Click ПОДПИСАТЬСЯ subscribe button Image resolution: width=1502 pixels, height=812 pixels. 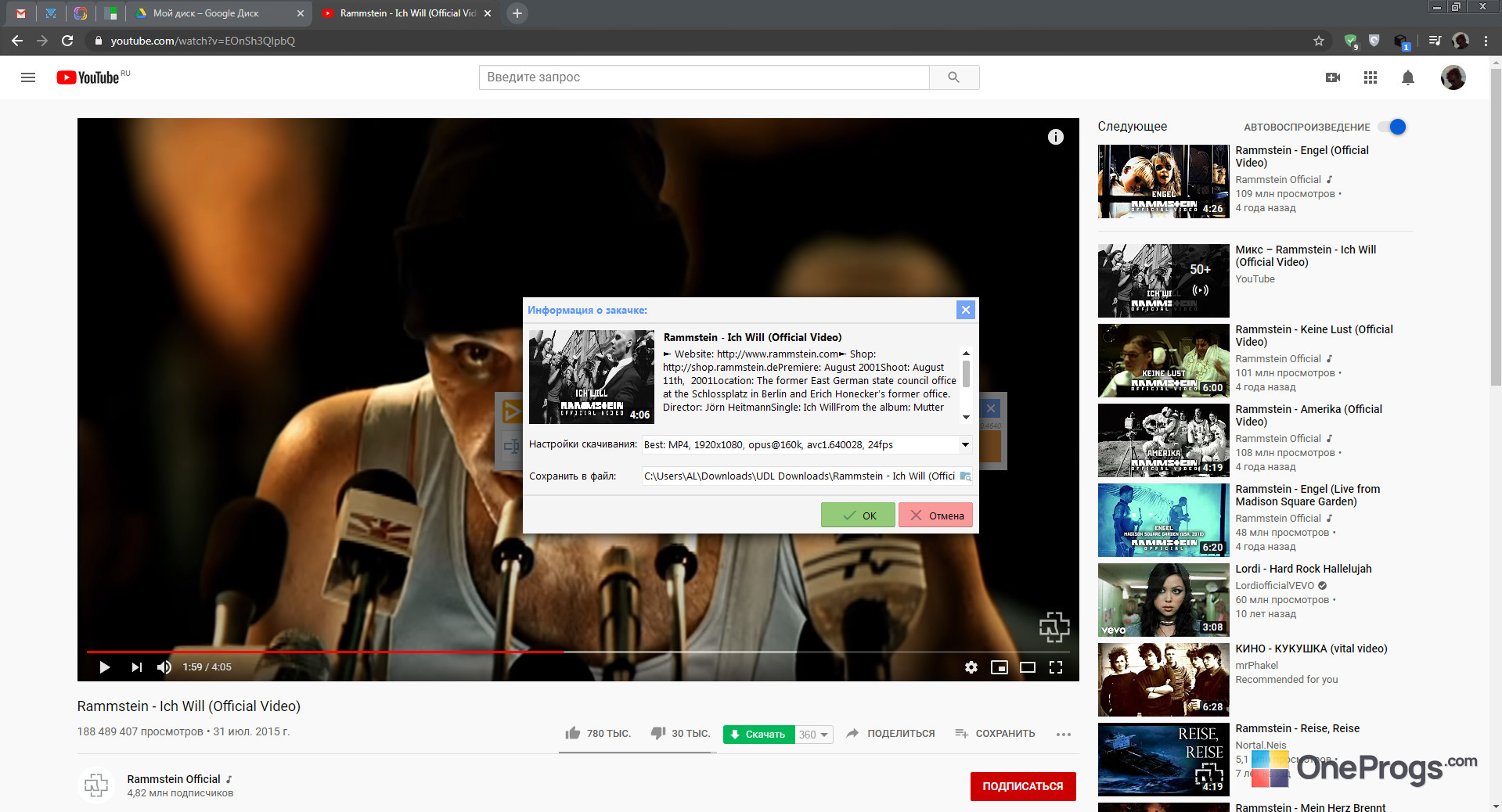pyautogui.click(x=1023, y=786)
